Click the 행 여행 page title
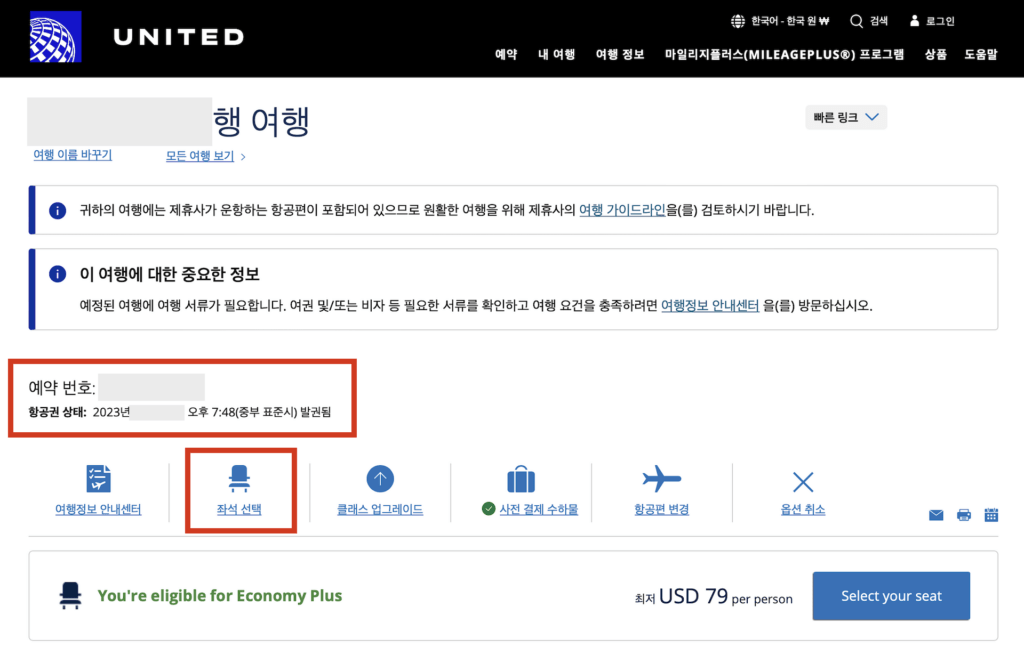 point(261,121)
